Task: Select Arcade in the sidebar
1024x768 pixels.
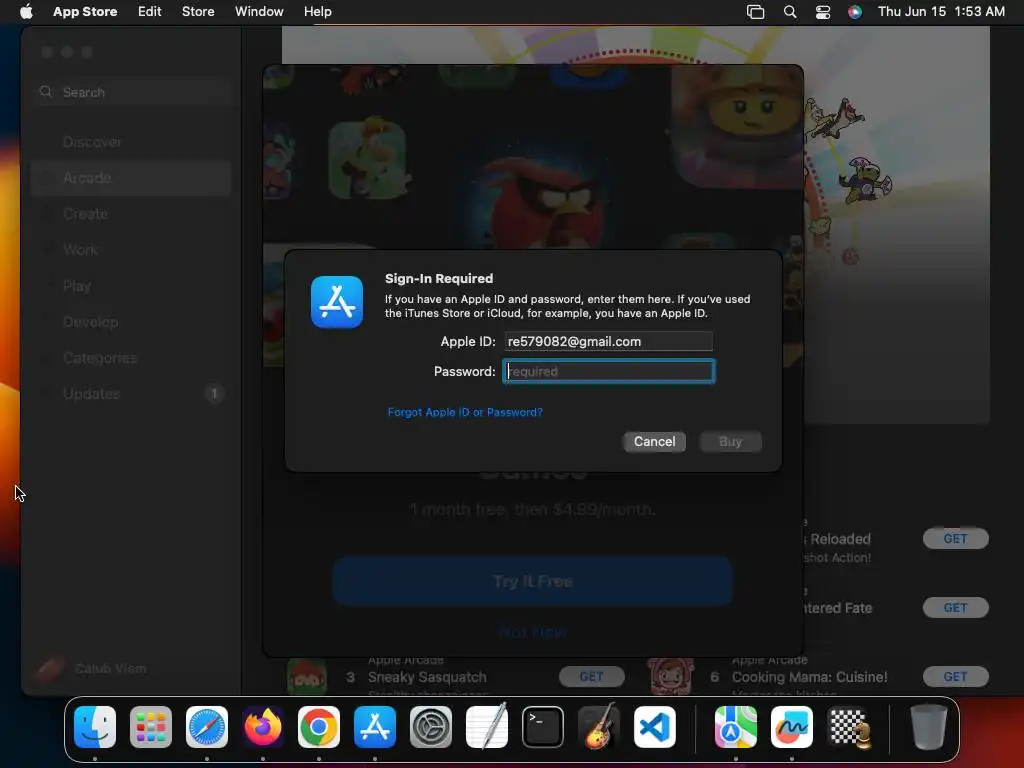Action: tap(131, 178)
